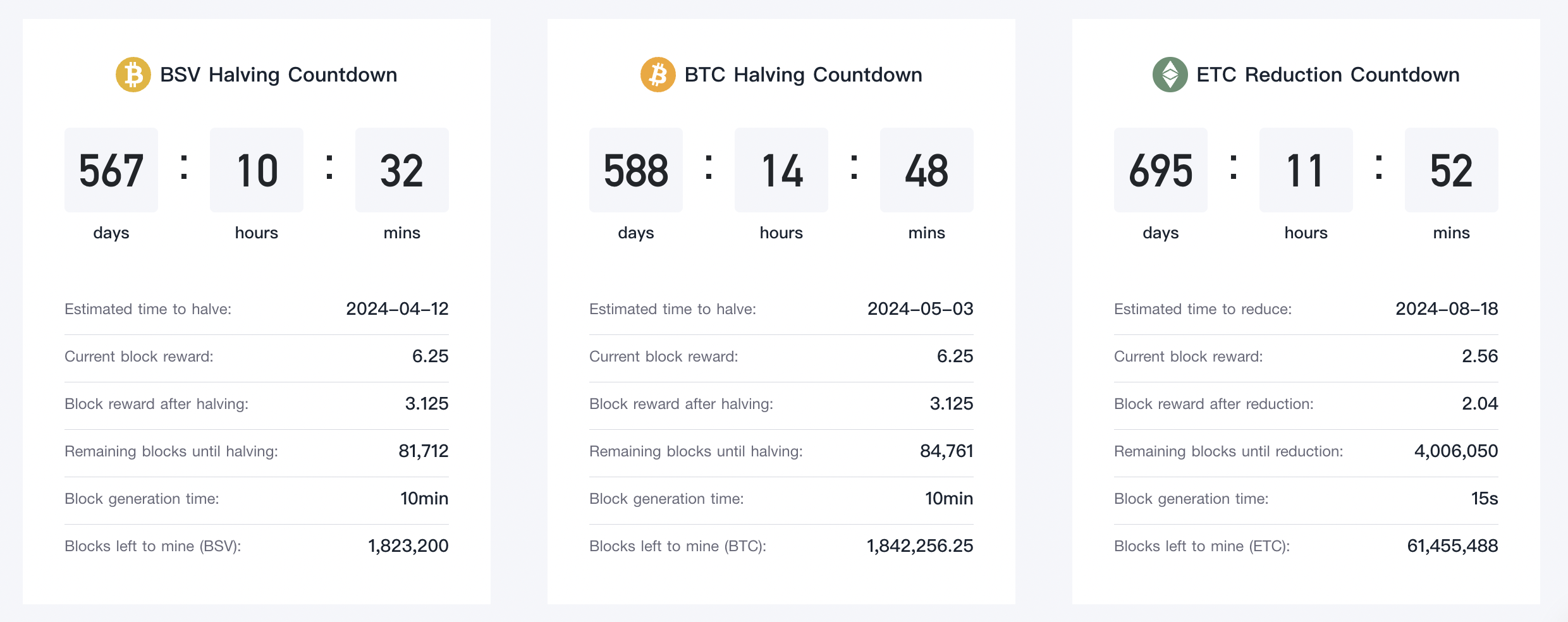Click the BSV hours box showing 10
This screenshot has width=1568, height=622.
(x=257, y=170)
